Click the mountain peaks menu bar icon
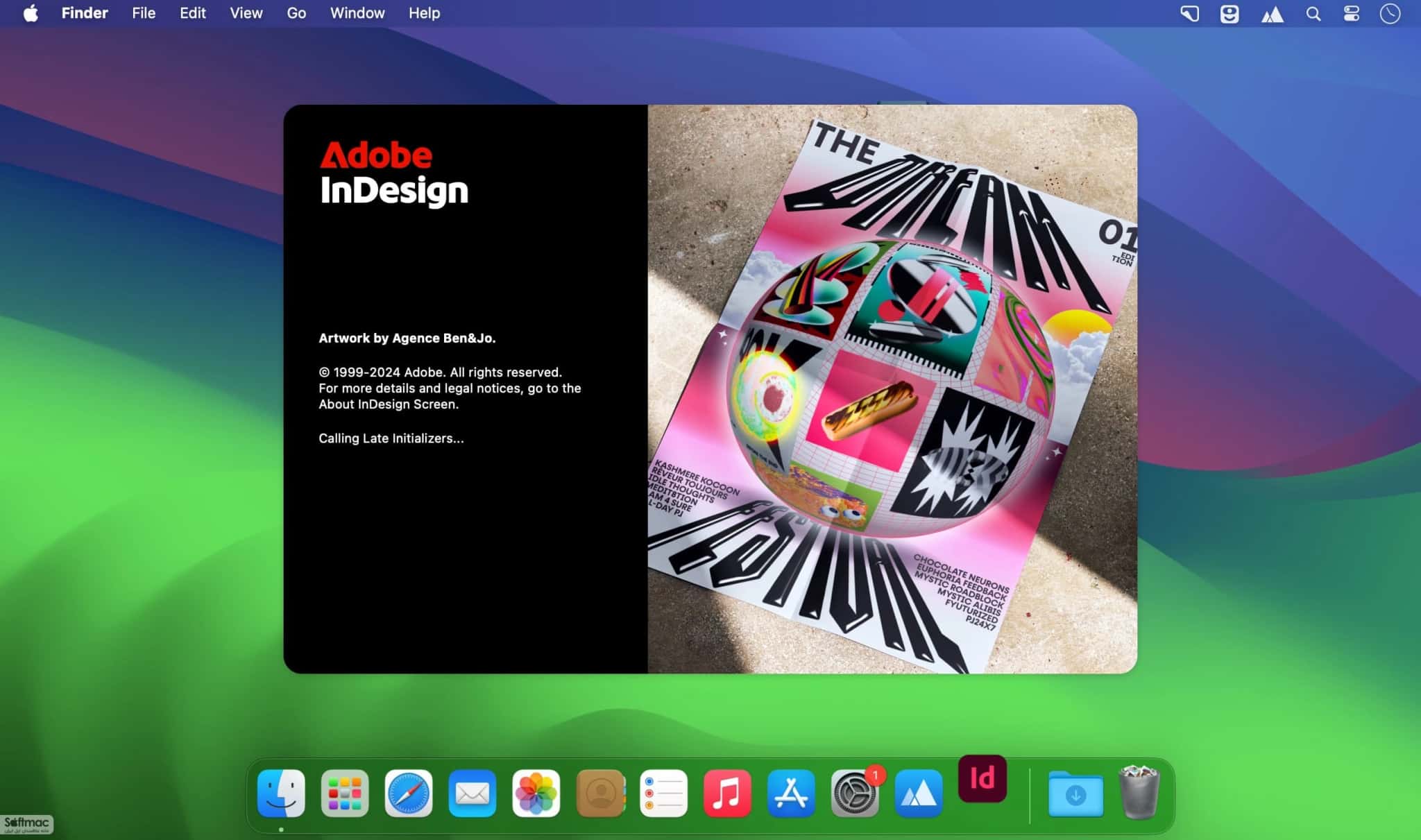 (1272, 15)
